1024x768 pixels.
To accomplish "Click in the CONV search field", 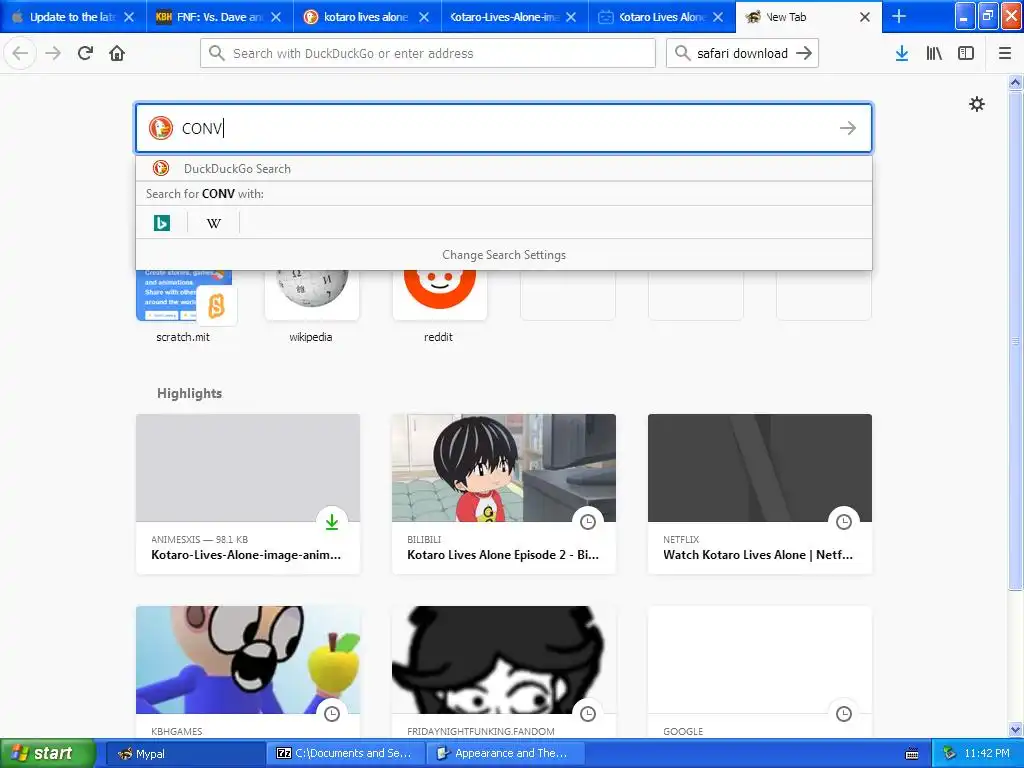I will coord(504,128).
